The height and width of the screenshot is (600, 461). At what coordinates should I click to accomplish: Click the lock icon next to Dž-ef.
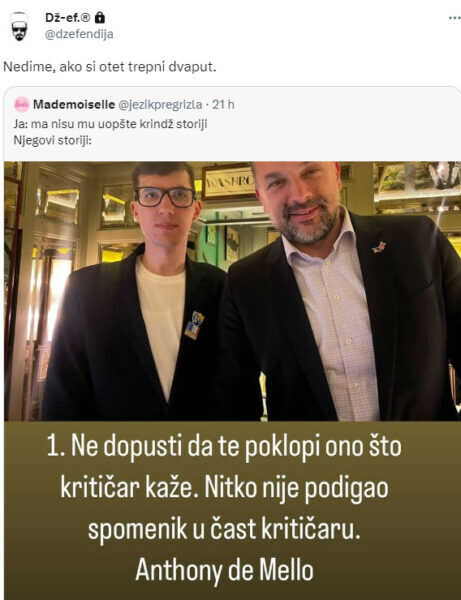point(99,18)
